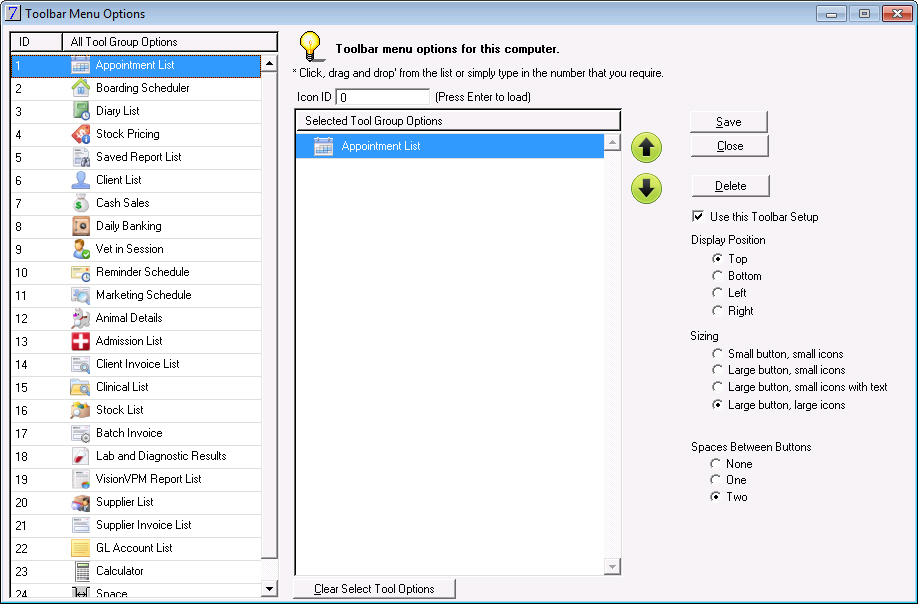
Task: Click the ID cell 23
Action: (x=37, y=571)
